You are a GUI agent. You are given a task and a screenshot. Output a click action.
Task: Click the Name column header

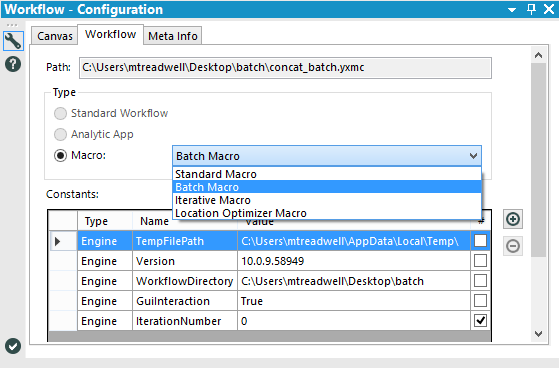click(x=154, y=221)
